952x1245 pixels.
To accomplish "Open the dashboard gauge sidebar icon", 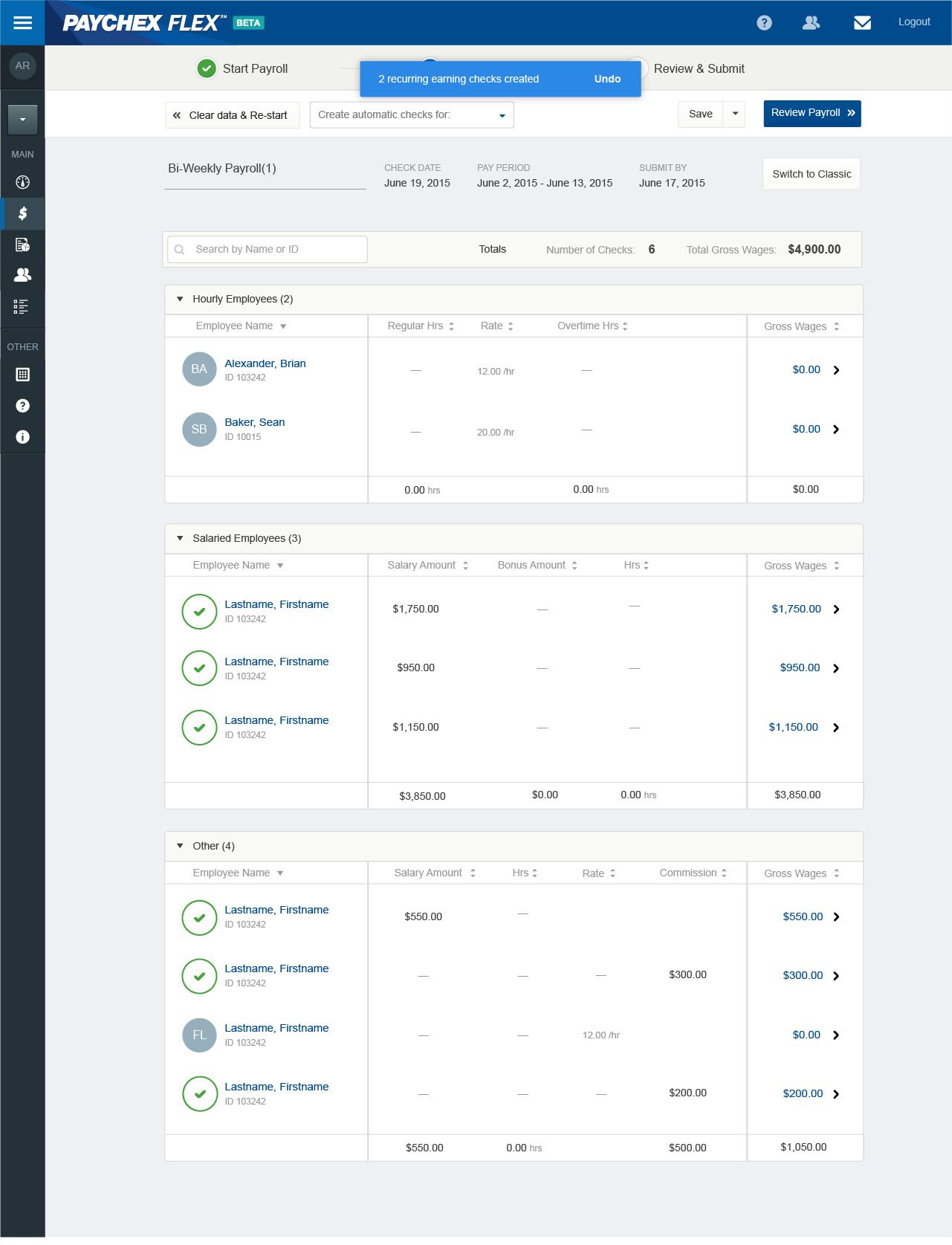I will 23,182.
